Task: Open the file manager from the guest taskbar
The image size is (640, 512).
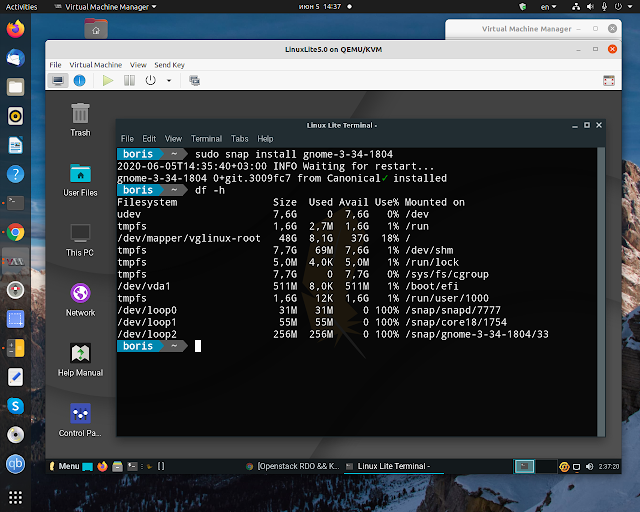Action: [118, 466]
